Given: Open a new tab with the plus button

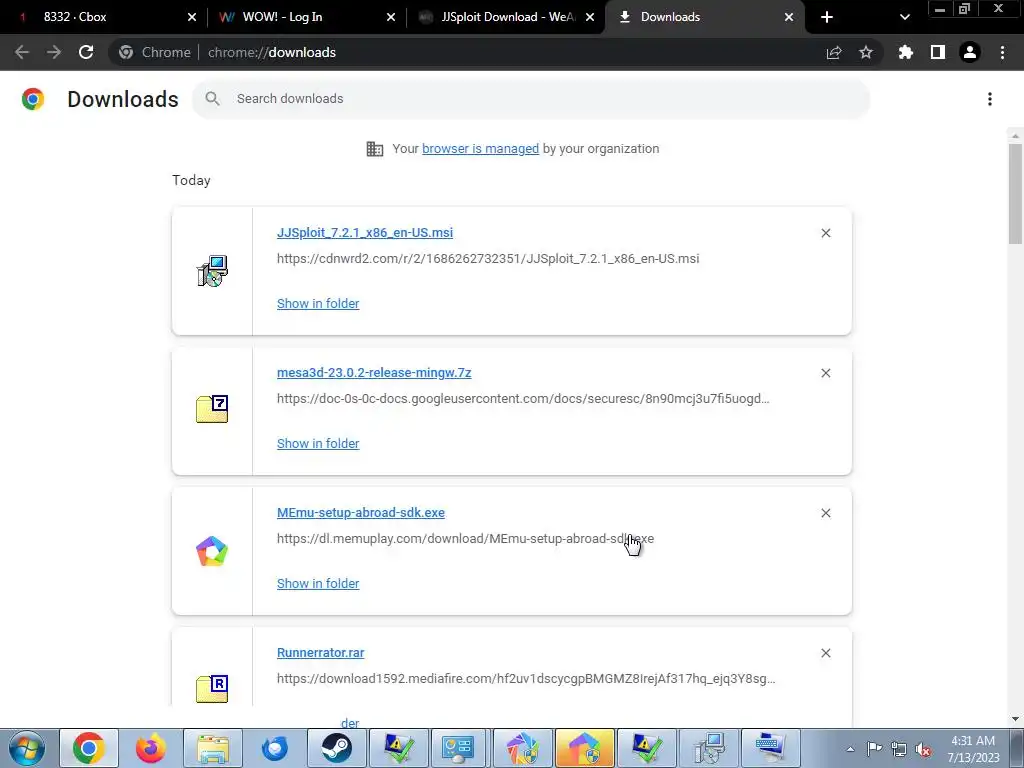Looking at the screenshot, I should pyautogui.click(x=827, y=17).
